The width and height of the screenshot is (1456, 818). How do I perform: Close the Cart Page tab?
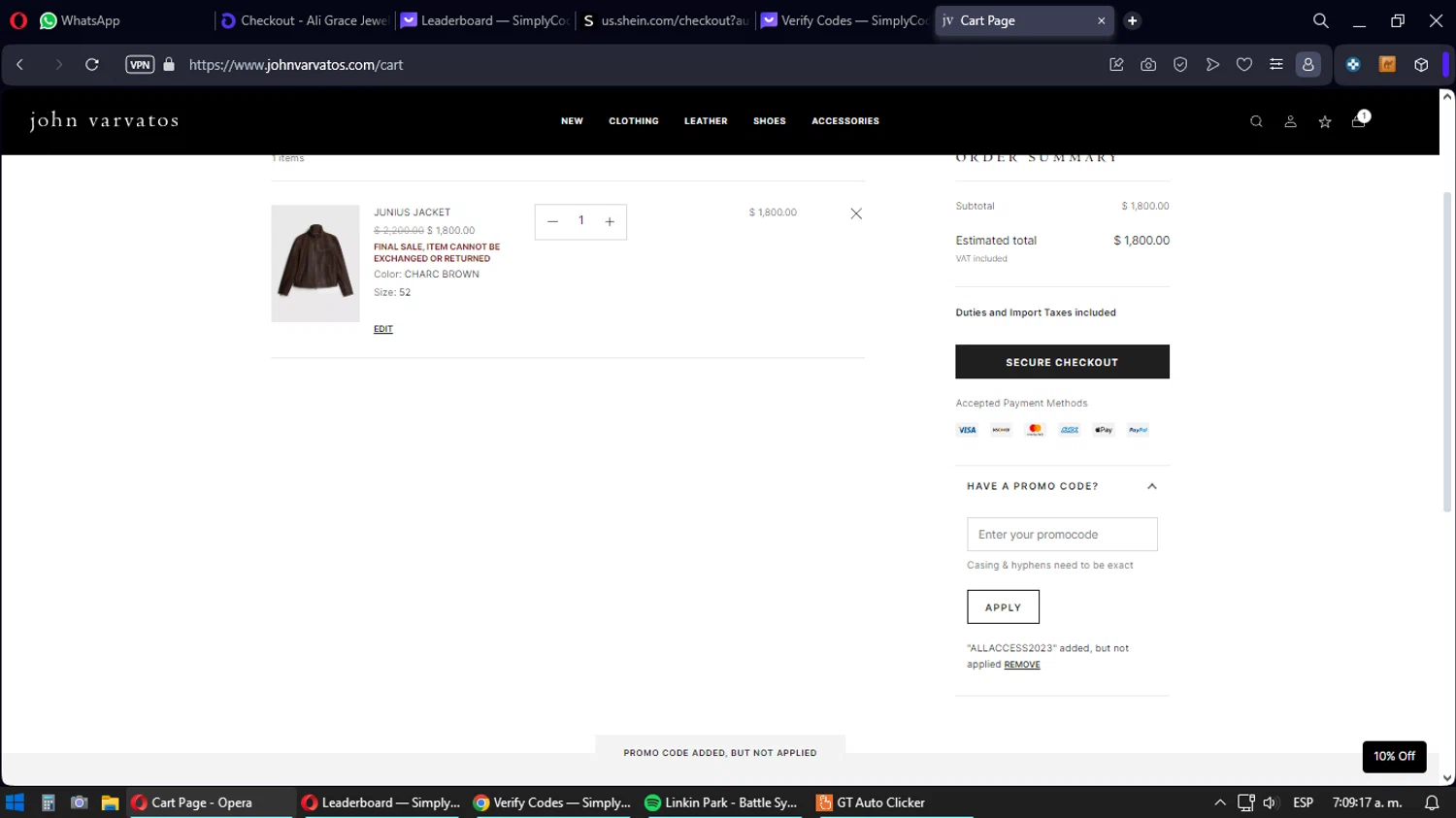1101,20
